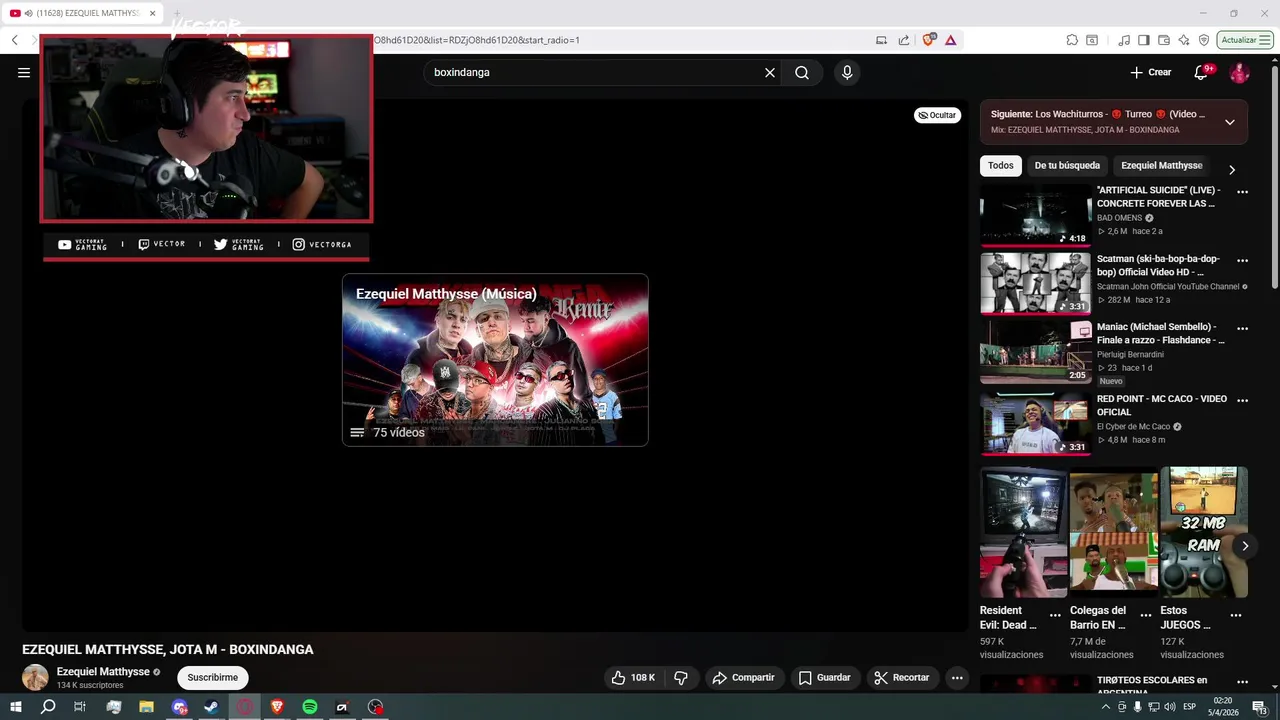Image resolution: width=1280 pixels, height=720 pixels.
Task: Open options for Resident Evil short
Action: click(1055, 615)
